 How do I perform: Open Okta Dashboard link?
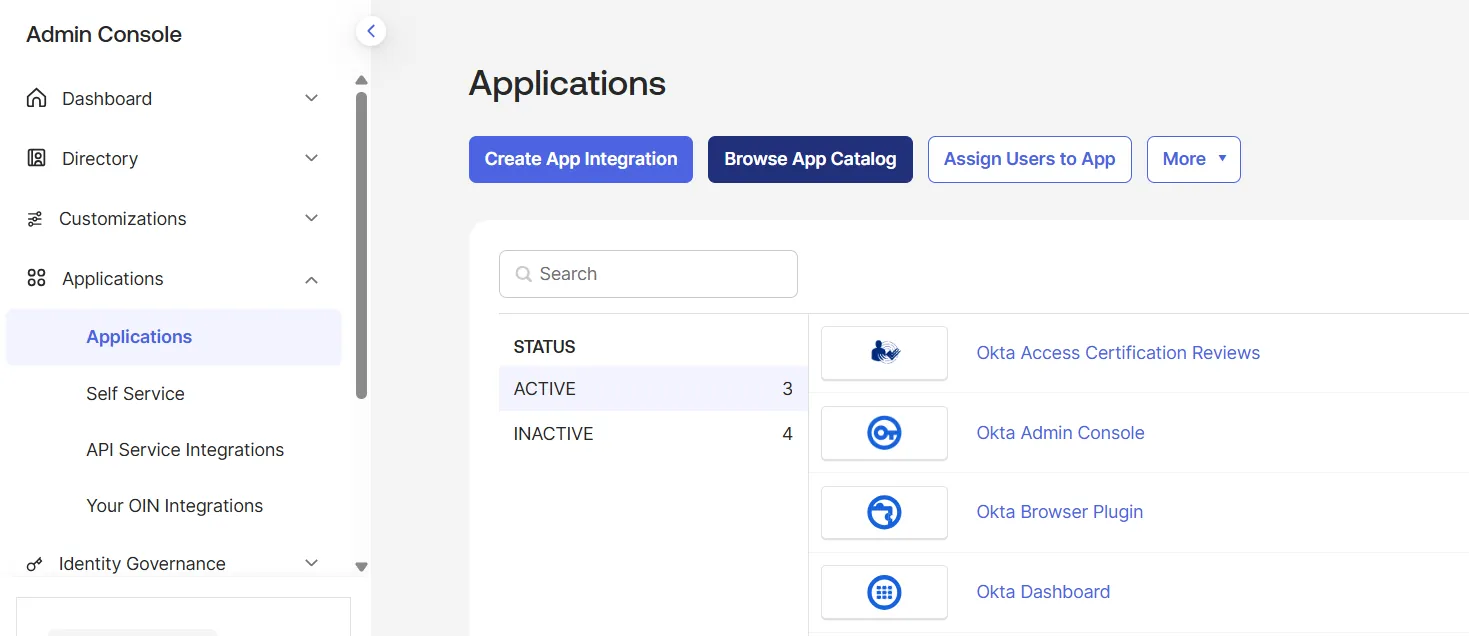coord(1043,592)
